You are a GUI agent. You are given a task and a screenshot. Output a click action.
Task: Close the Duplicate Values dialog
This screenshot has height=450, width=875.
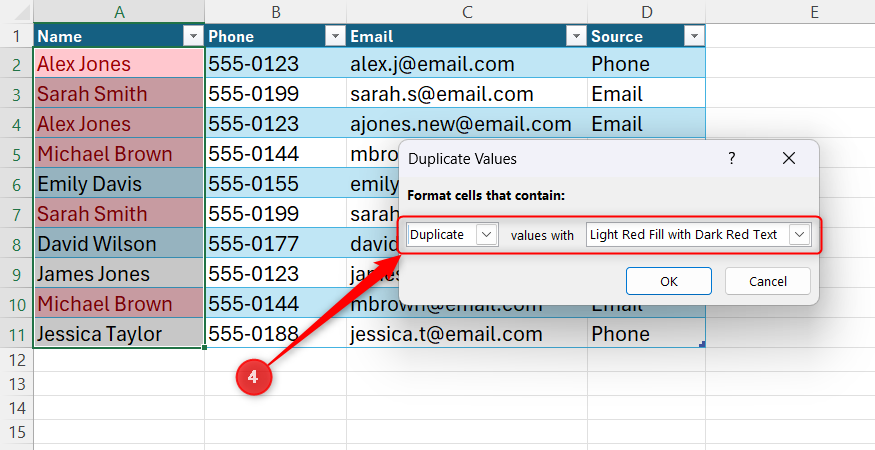789,159
